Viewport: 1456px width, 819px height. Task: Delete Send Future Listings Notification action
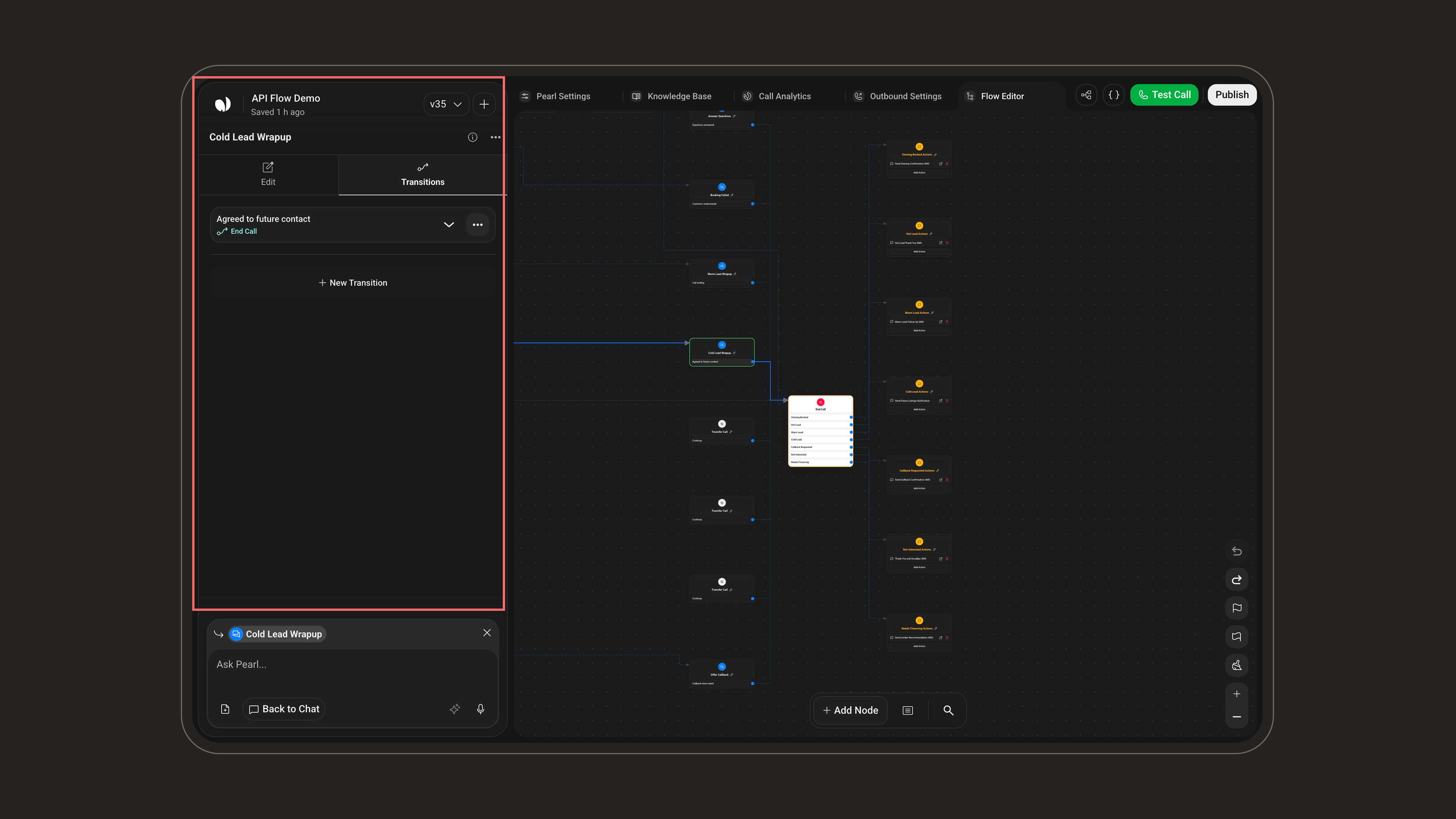tap(947, 401)
